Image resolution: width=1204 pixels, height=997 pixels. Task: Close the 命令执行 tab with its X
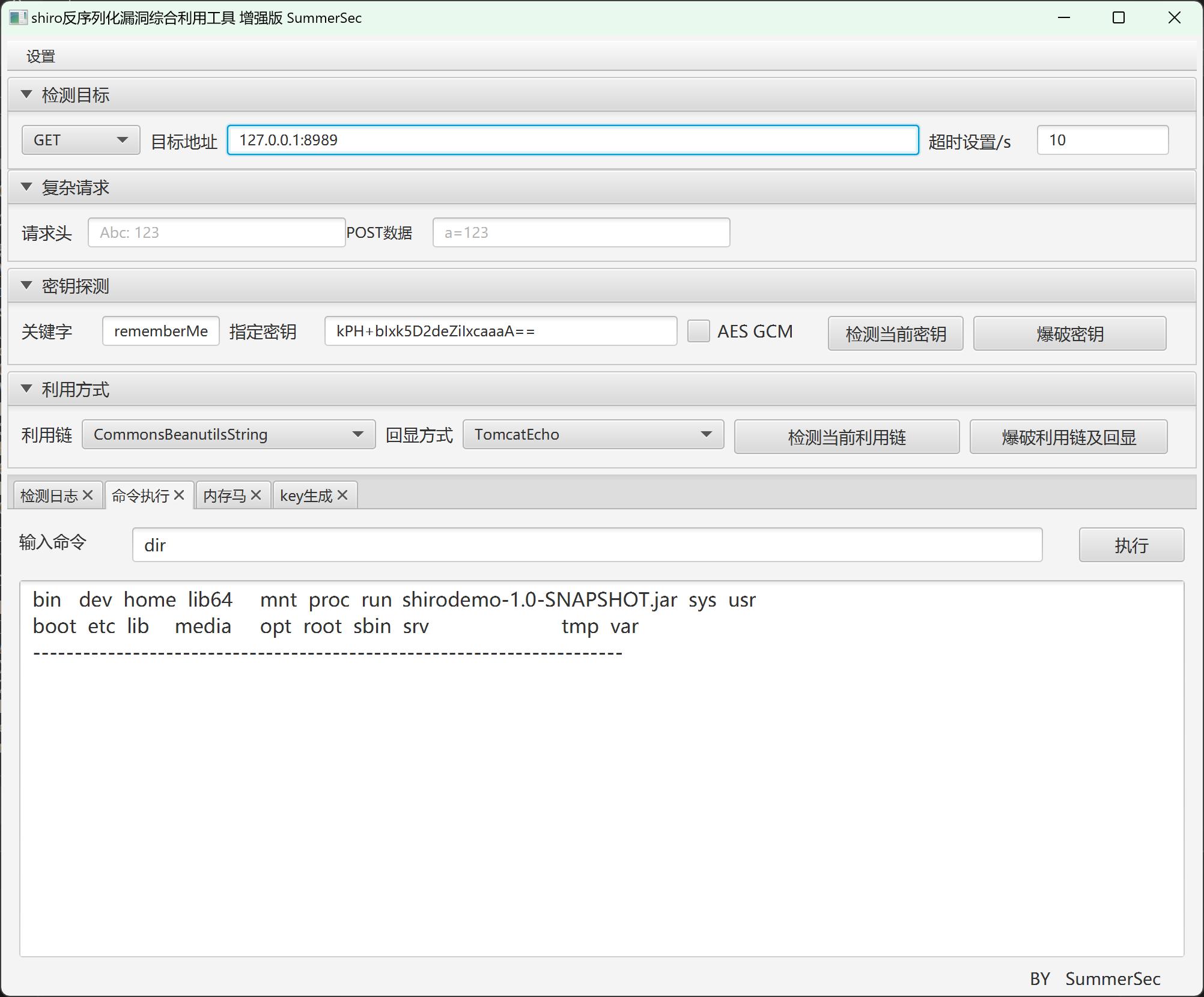point(179,495)
